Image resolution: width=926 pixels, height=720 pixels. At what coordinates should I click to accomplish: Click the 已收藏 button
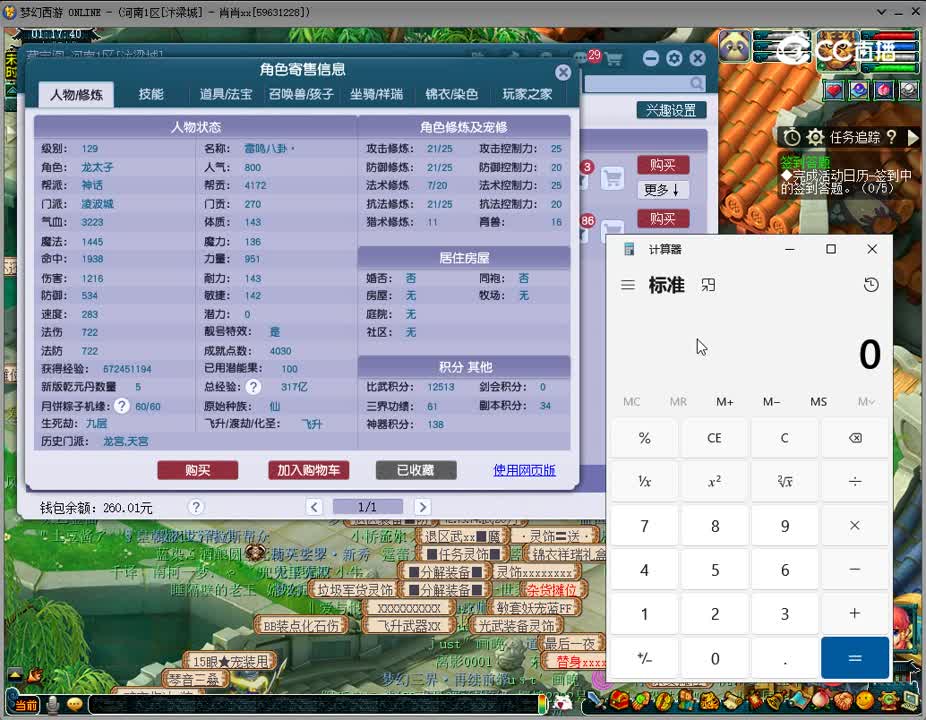pos(416,470)
